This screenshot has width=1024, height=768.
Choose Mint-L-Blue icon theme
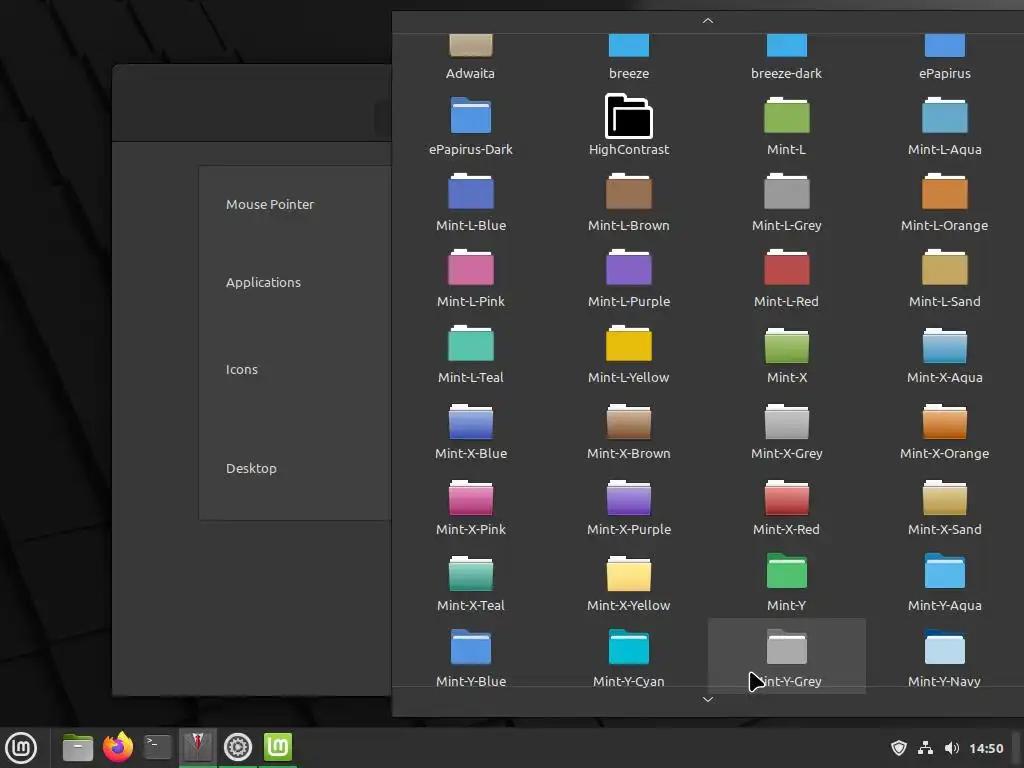470,202
